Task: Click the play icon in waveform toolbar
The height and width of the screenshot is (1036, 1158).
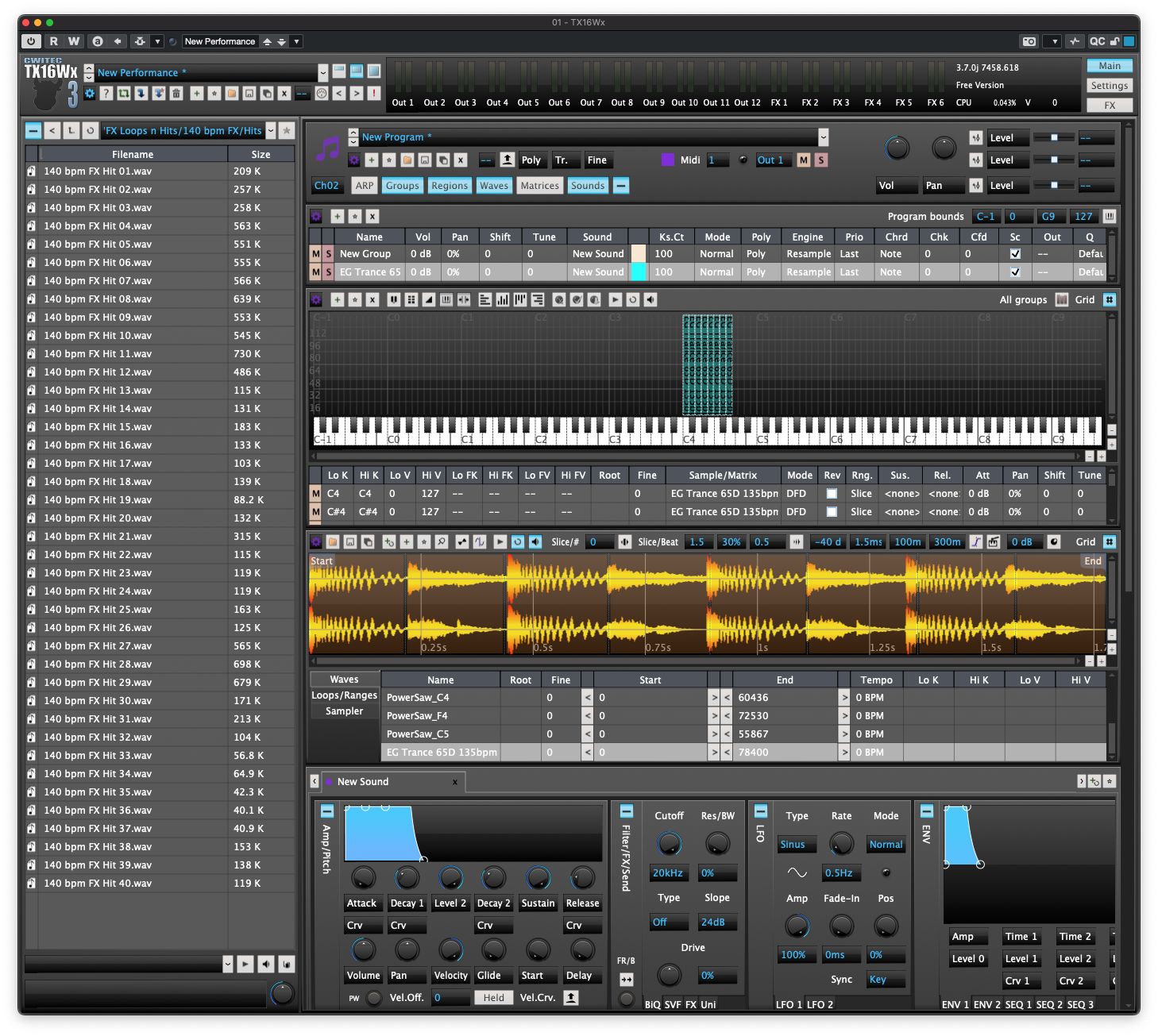Action: 500,542
